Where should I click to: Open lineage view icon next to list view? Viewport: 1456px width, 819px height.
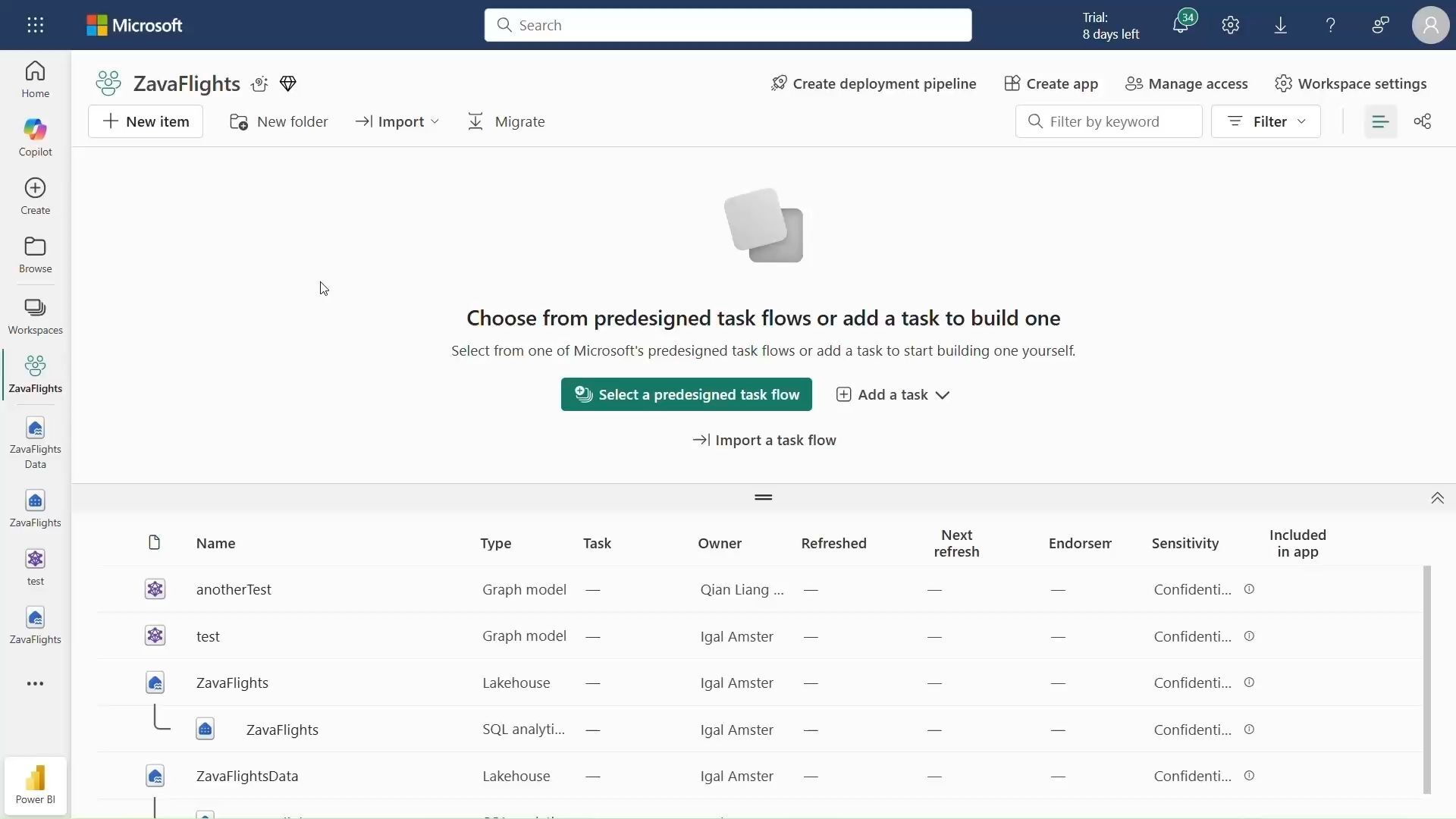(1422, 121)
